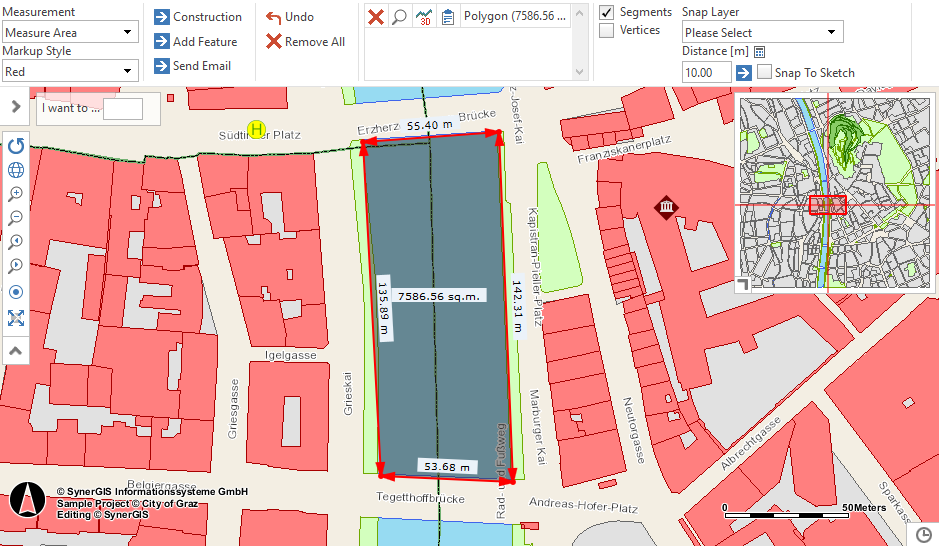Click Remove All button

[305, 42]
